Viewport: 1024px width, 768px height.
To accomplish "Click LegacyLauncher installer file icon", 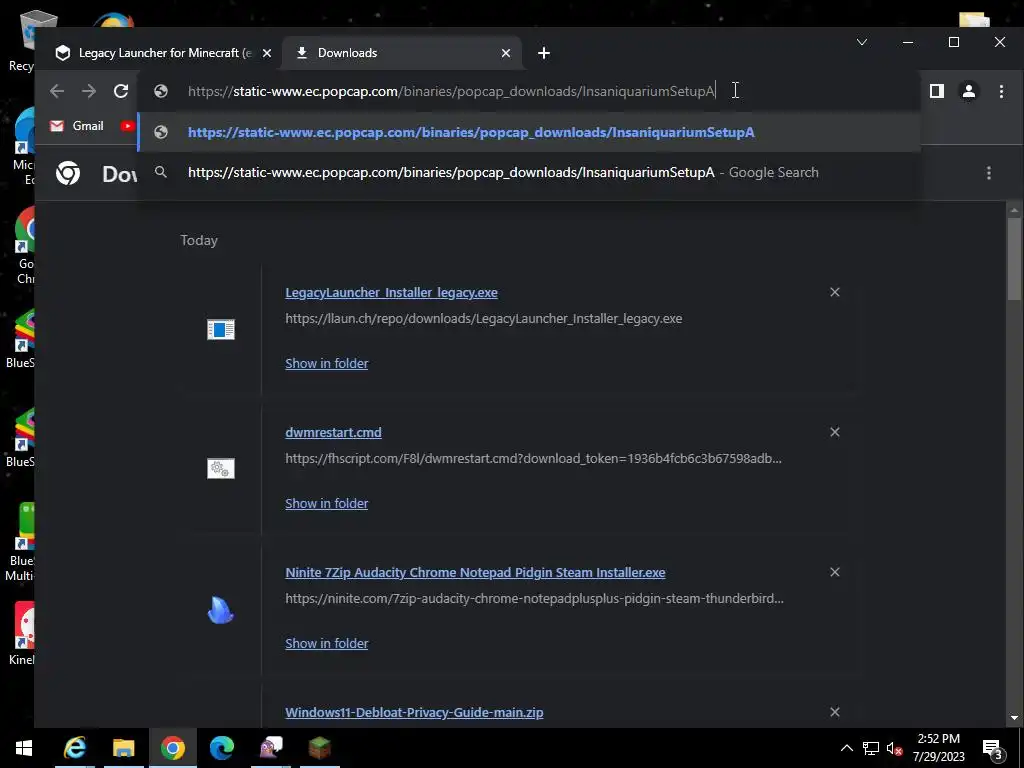I will coord(221,329).
